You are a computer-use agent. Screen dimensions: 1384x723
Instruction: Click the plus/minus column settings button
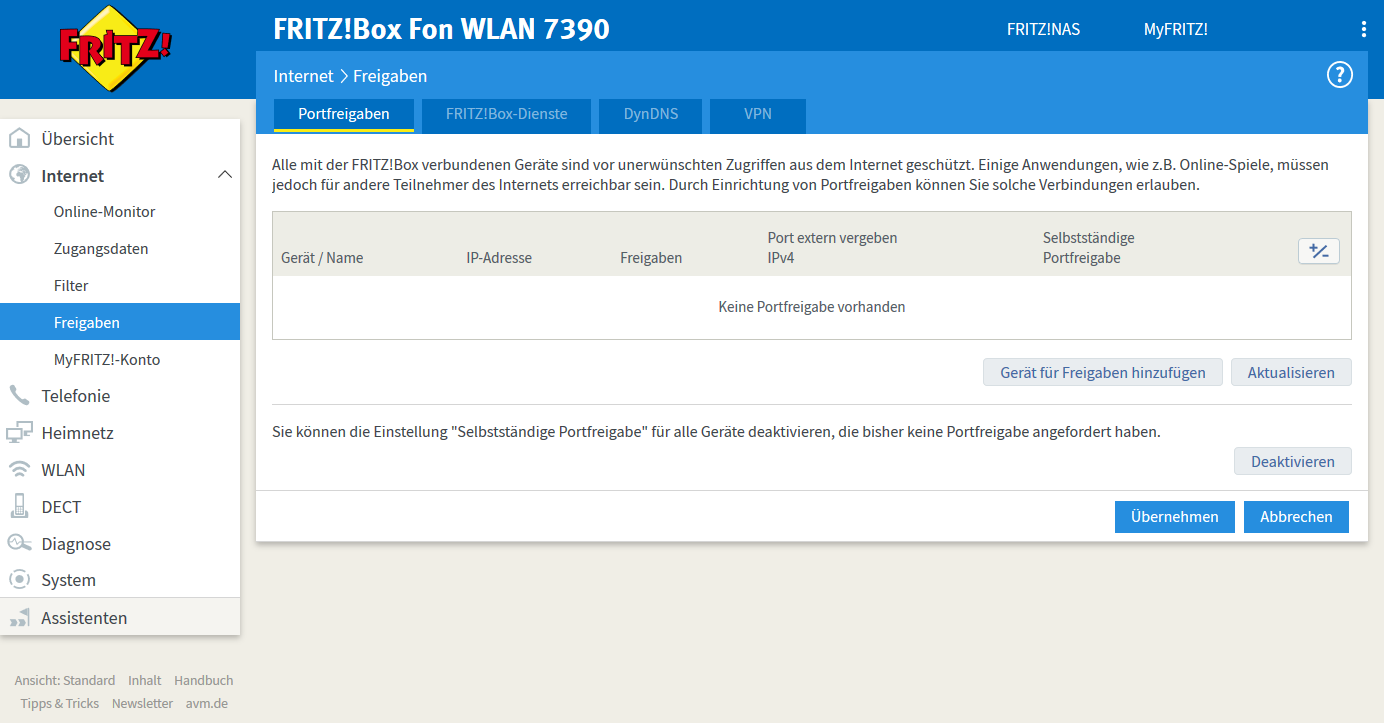click(1318, 251)
